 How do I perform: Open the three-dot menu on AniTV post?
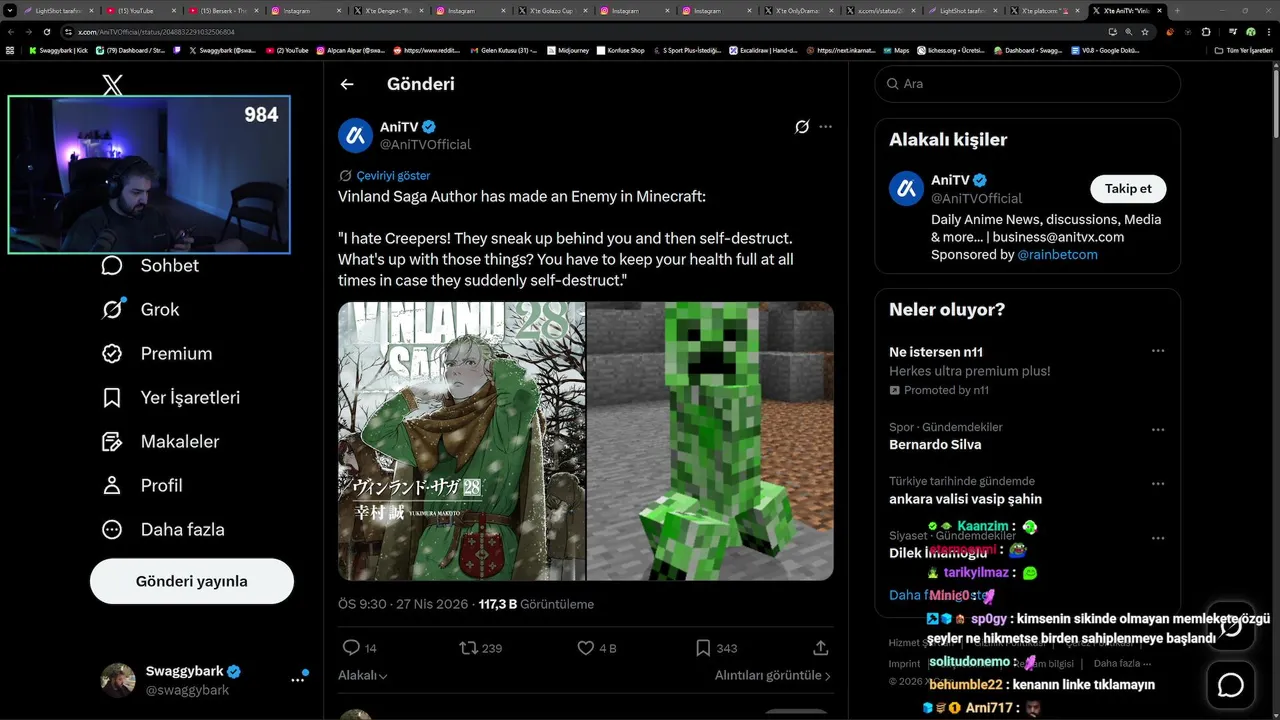click(x=825, y=127)
